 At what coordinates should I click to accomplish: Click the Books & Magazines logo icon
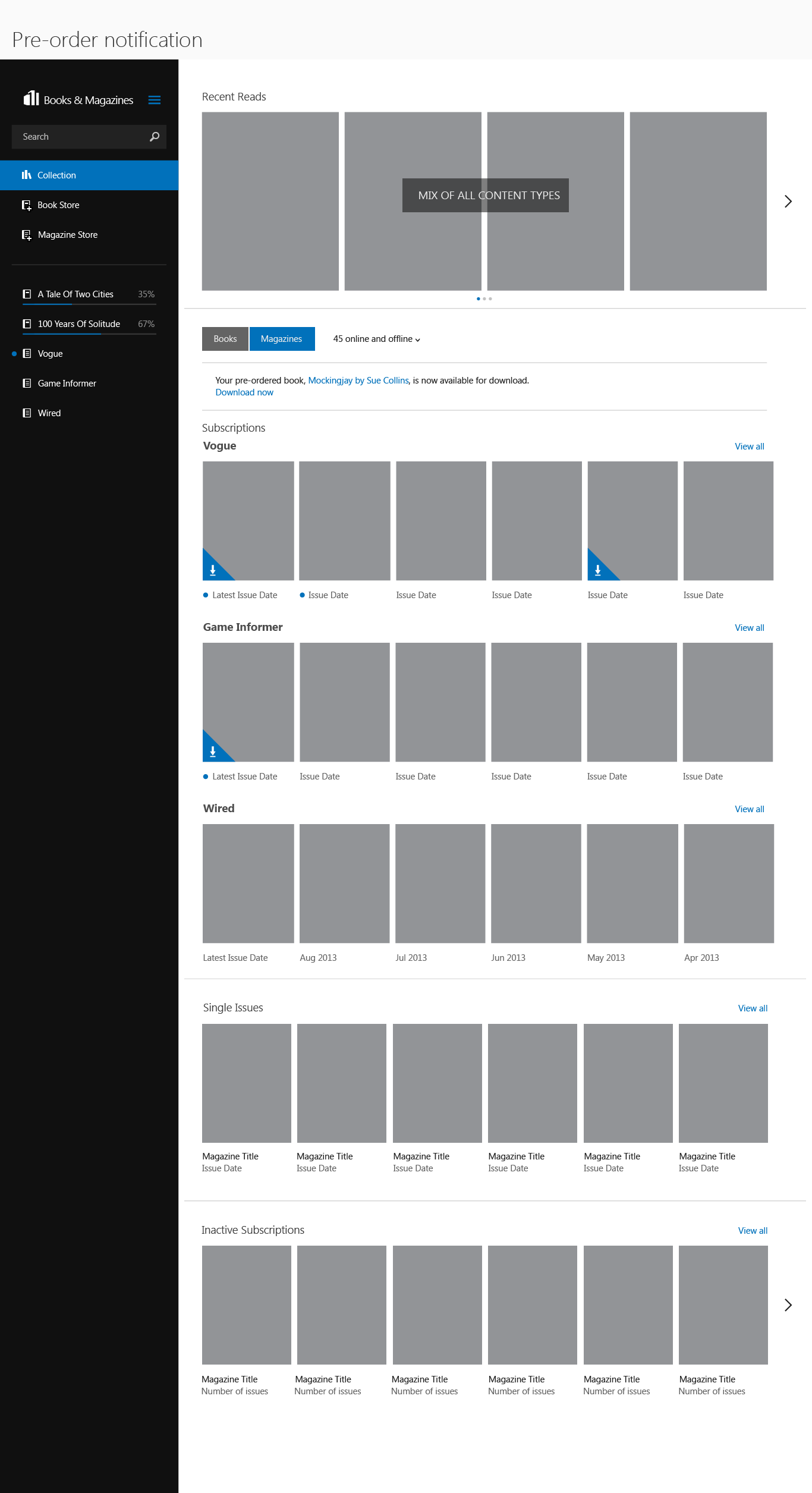(x=31, y=98)
